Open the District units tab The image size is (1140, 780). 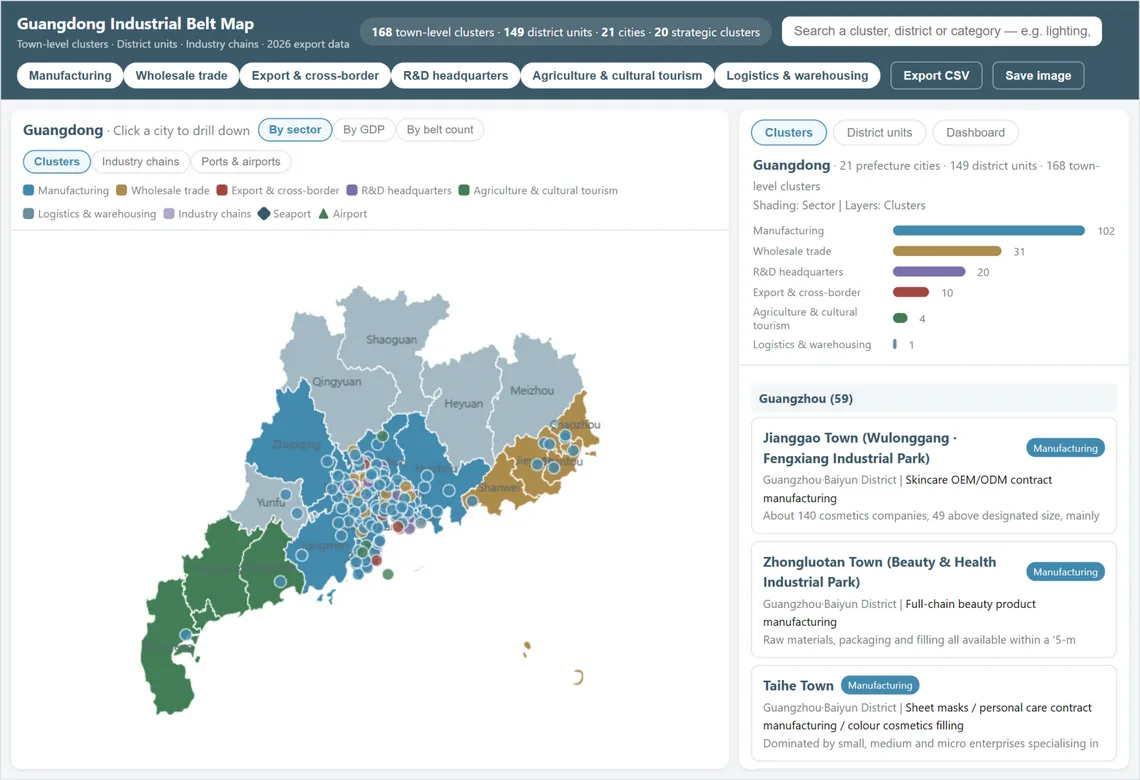(x=879, y=132)
